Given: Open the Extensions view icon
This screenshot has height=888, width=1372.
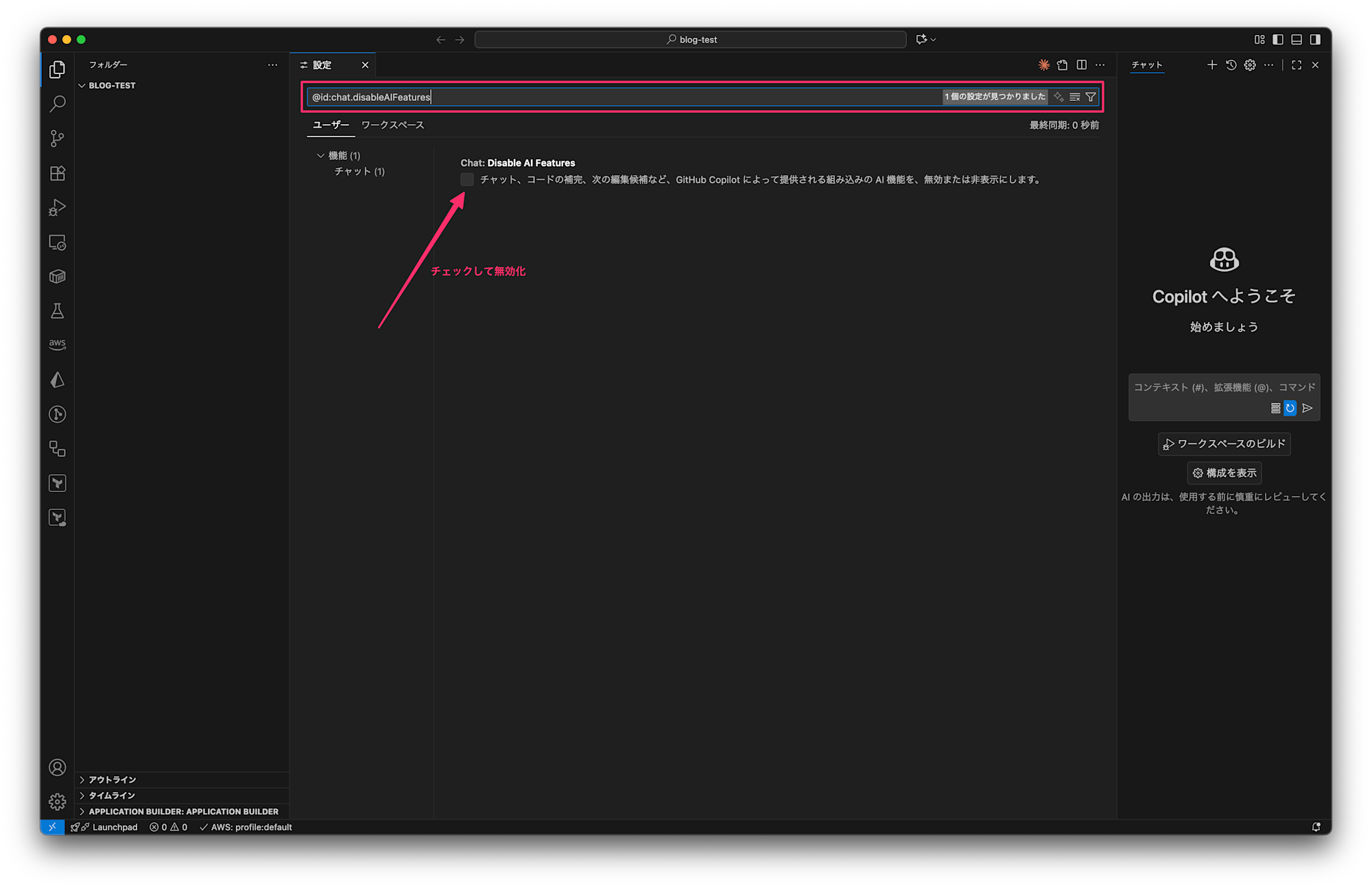Looking at the screenshot, I should tap(58, 173).
